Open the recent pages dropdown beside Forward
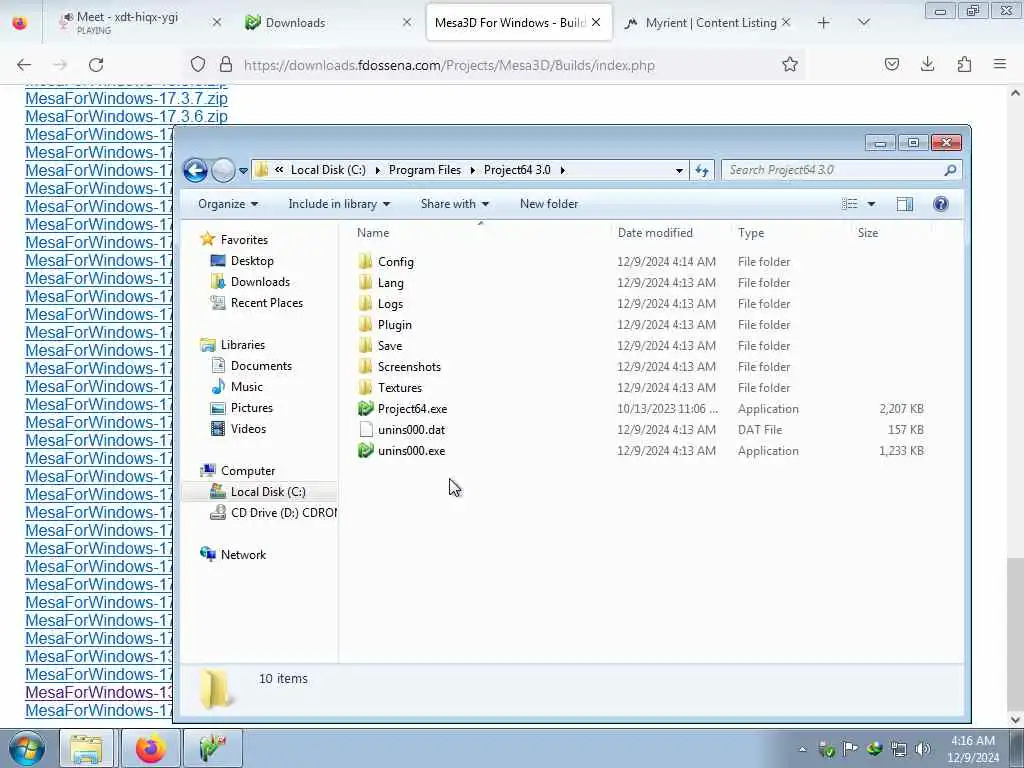The image size is (1024, 768). coord(243,171)
